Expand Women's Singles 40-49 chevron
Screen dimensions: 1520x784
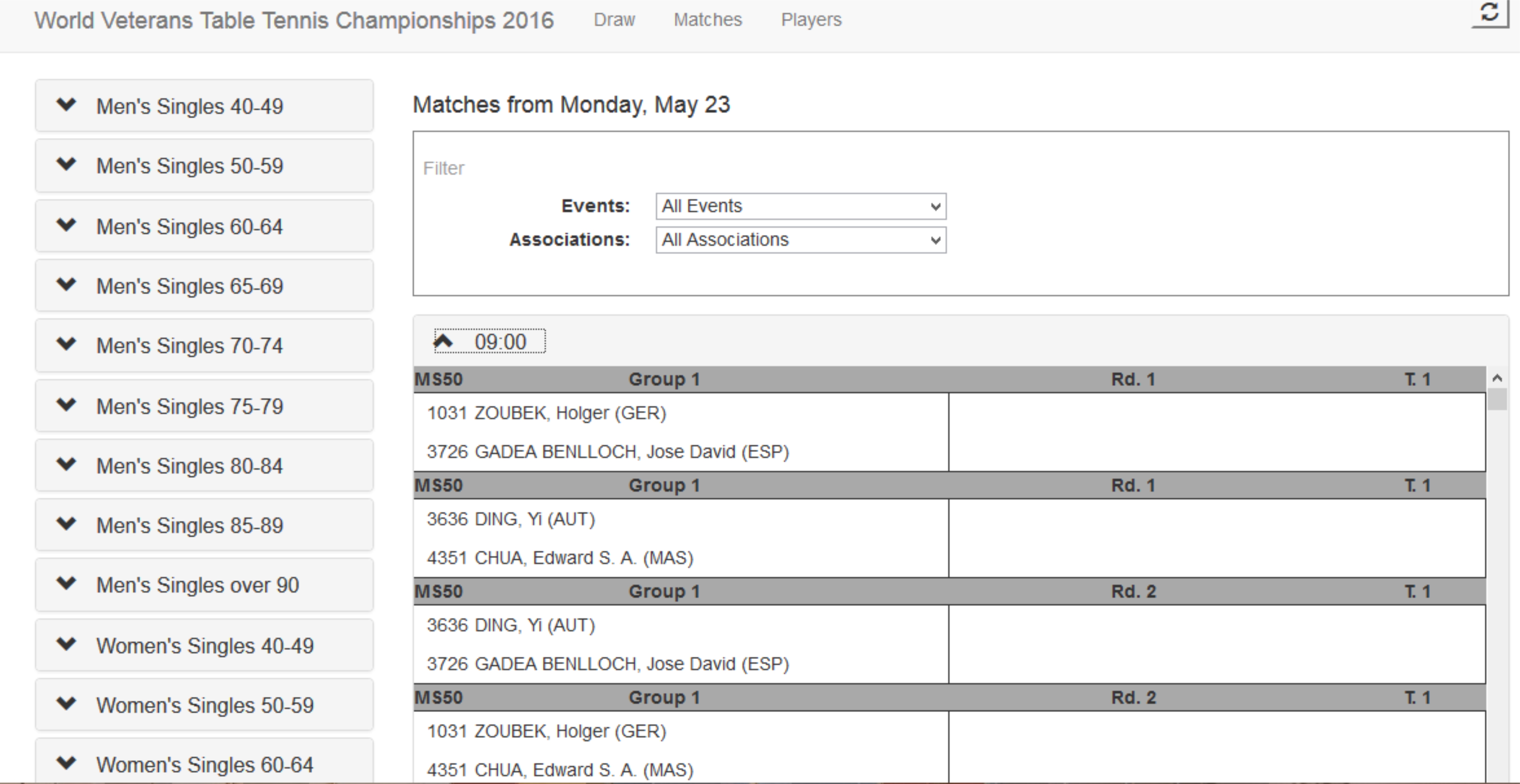coord(67,645)
